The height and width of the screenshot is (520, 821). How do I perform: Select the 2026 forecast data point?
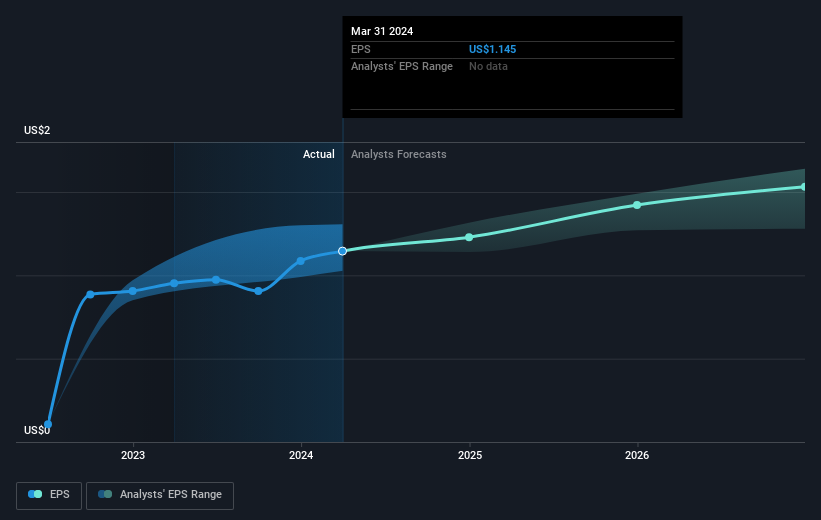(637, 205)
